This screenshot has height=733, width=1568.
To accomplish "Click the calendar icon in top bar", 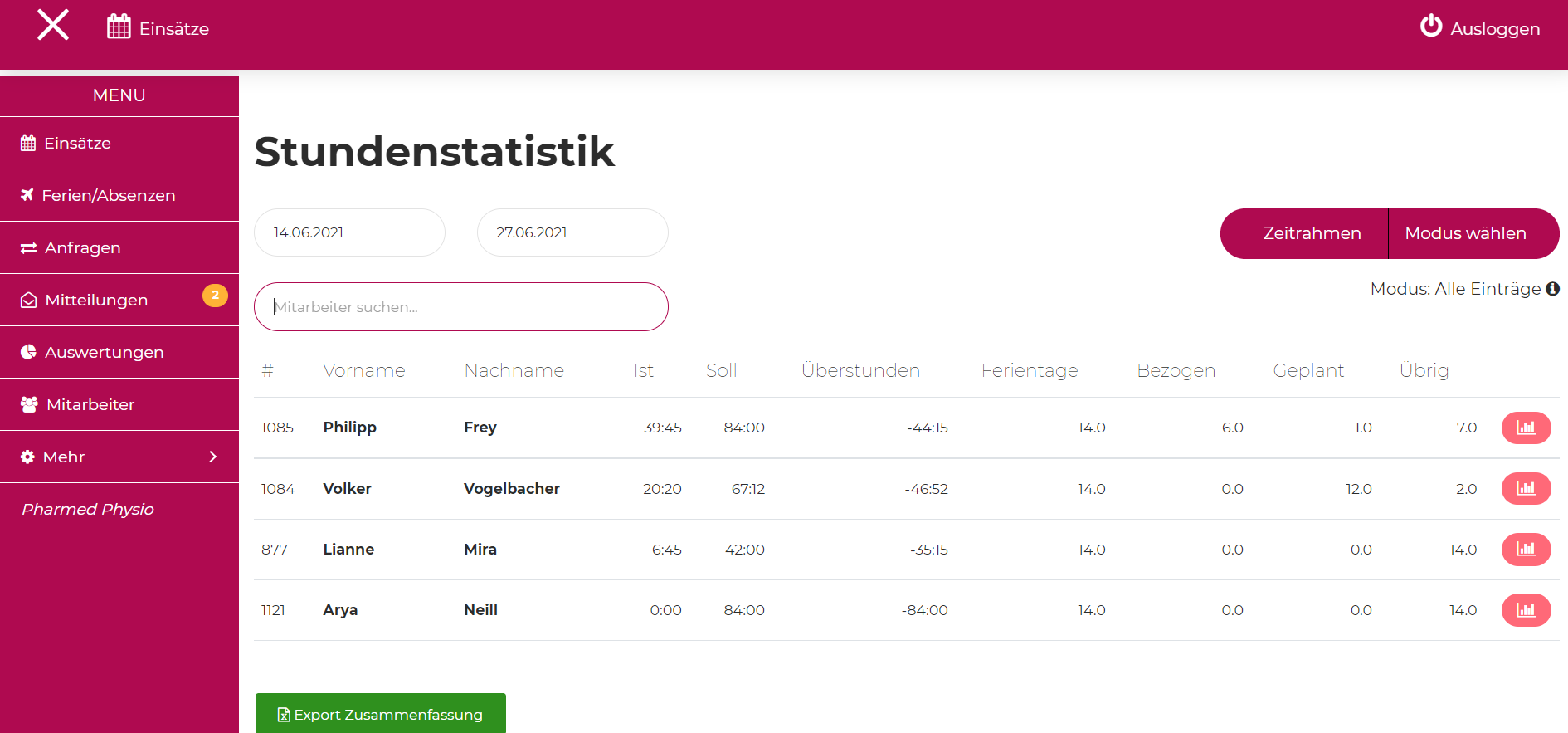I will [119, 27].
